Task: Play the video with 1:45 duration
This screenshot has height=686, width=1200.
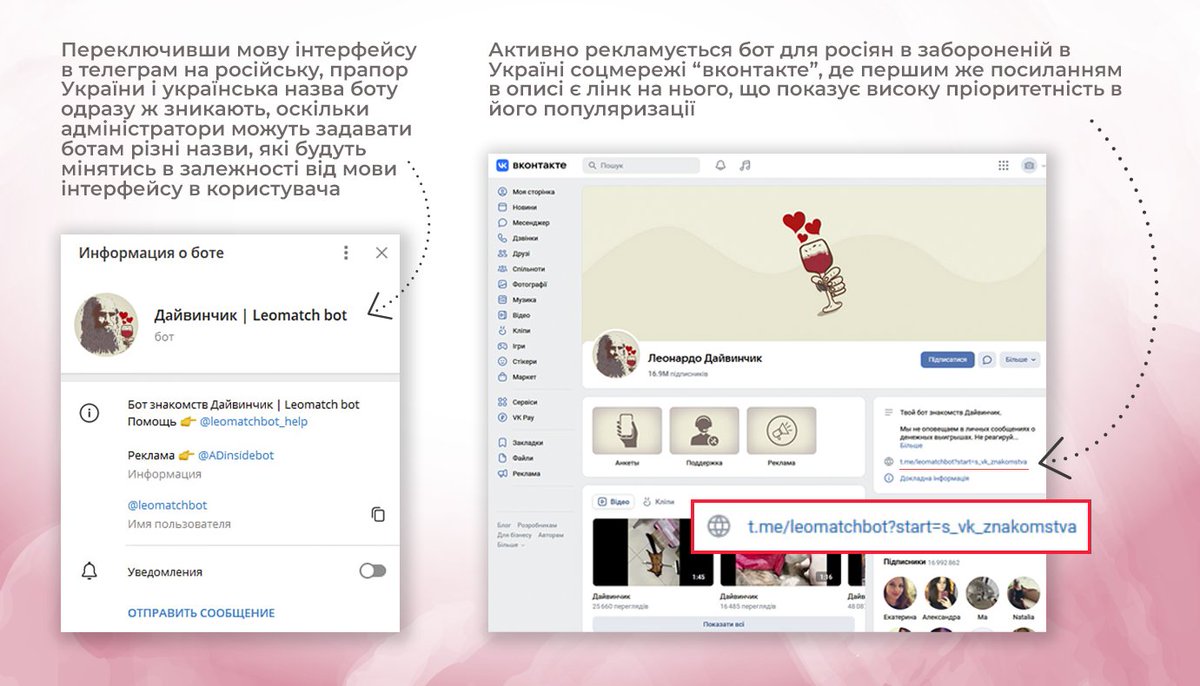Action: click(651, 552)
